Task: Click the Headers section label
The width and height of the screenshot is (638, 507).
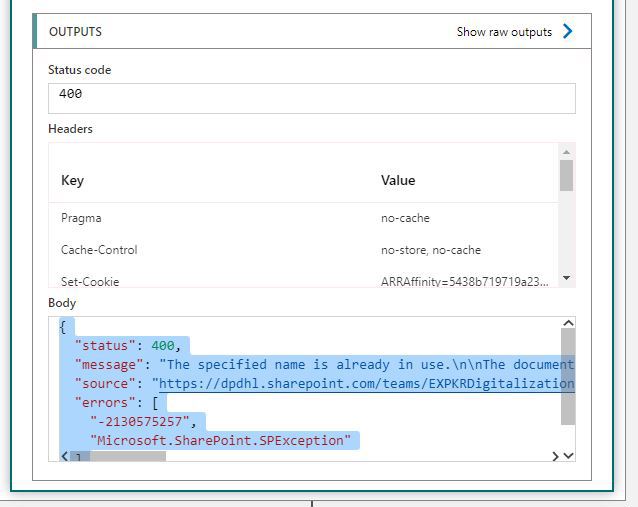Action: [70, 129]
